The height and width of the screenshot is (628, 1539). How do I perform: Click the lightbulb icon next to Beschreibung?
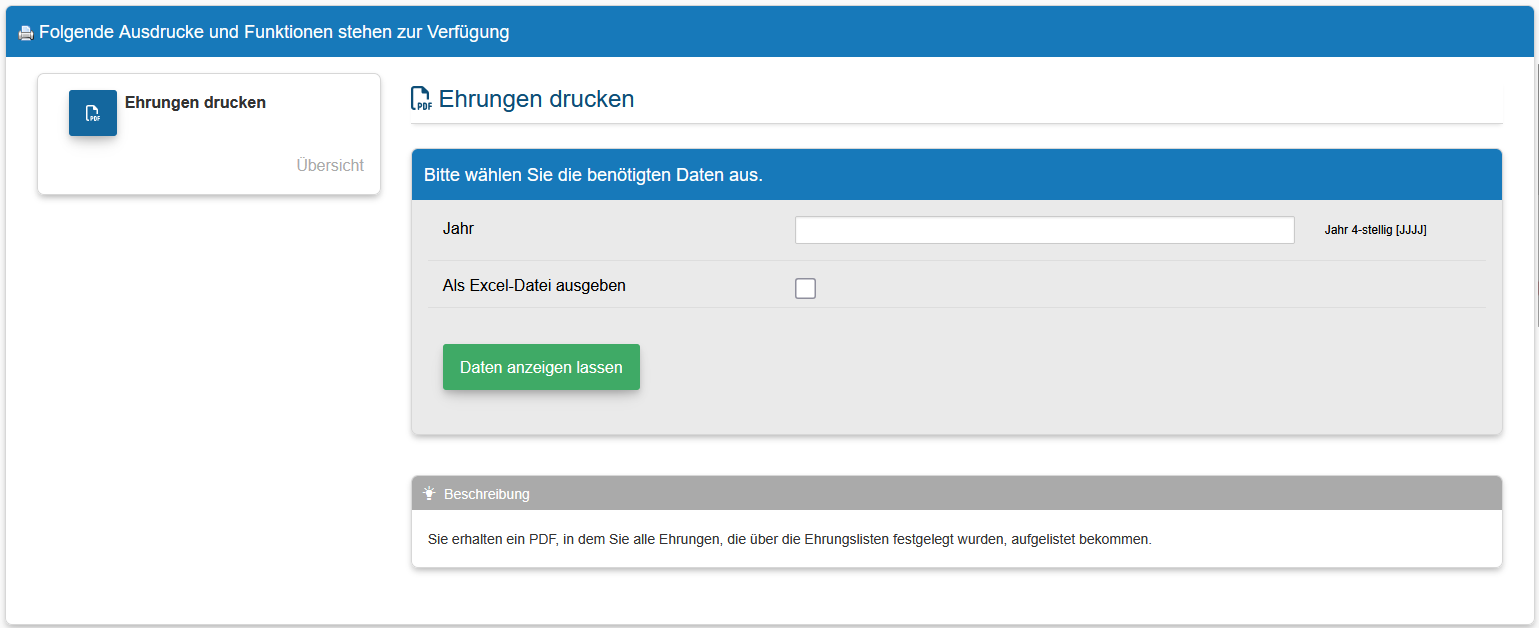tap(429, 493)
